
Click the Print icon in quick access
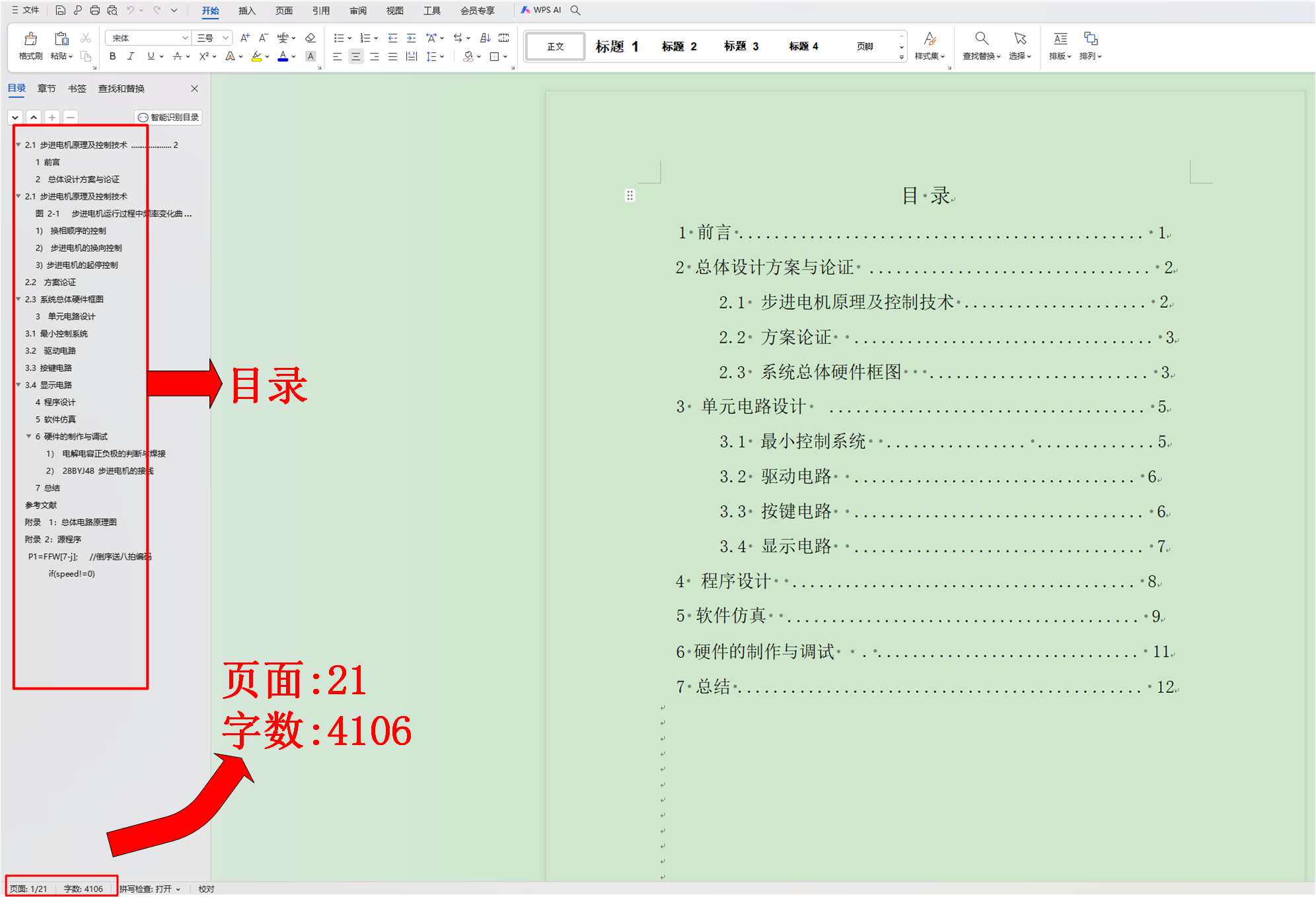coord(94,10)
